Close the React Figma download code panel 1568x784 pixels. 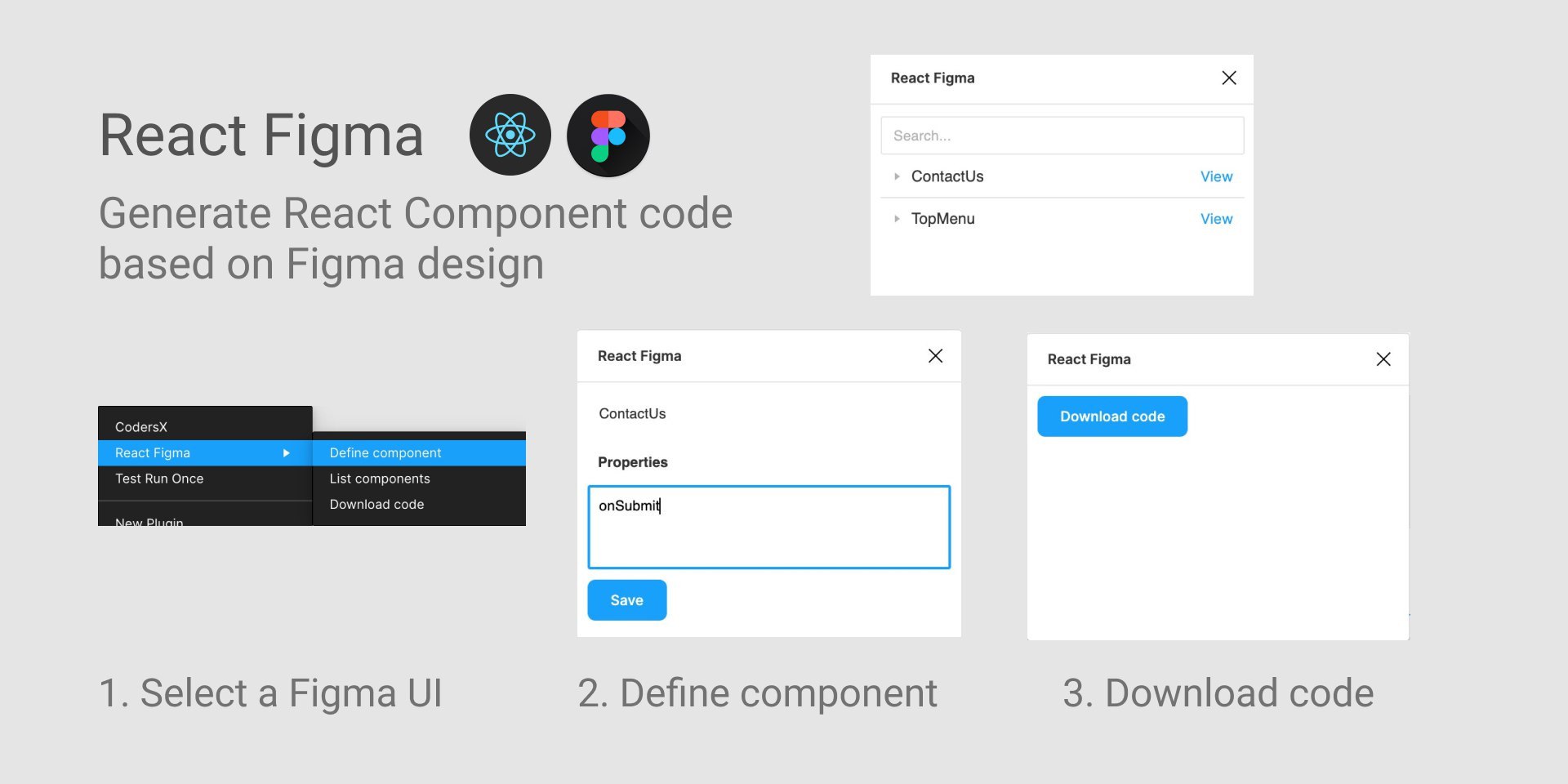(1383, 359)
